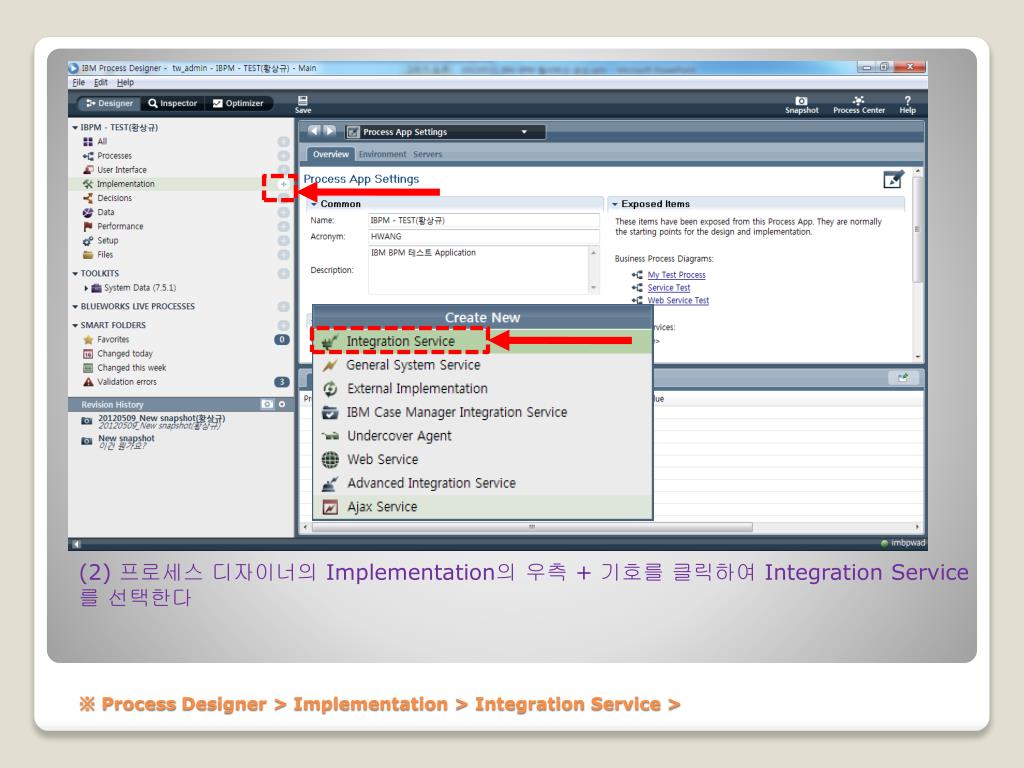
Task: Switch to Optimizer view
Action: coord(238,103)
